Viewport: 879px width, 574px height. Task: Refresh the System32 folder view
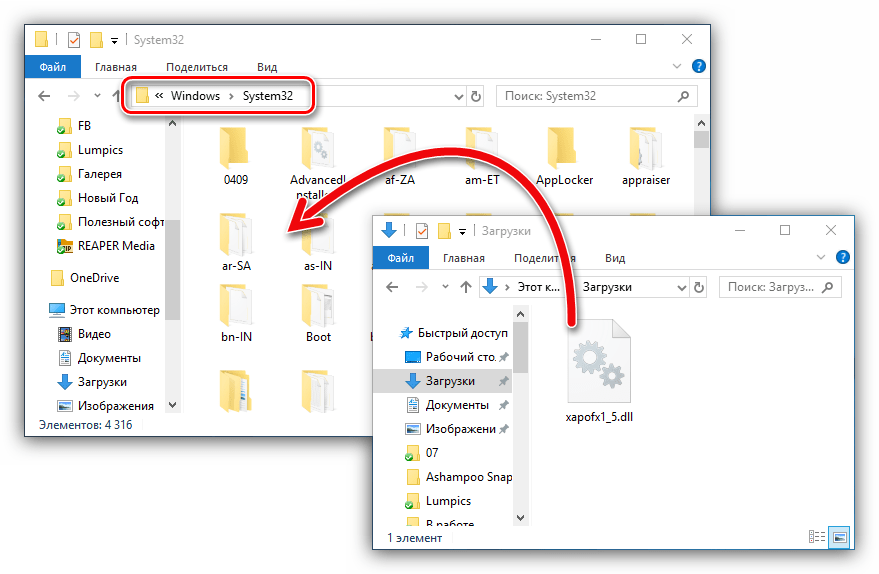click(476, 96)
